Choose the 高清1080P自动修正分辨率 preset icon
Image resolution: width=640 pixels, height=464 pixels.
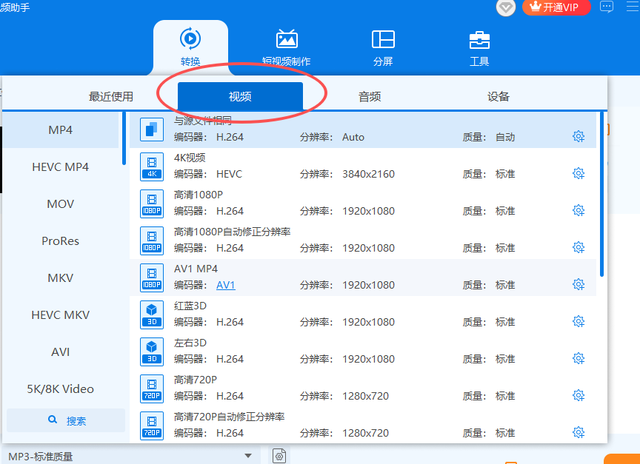tap(152, 241)
